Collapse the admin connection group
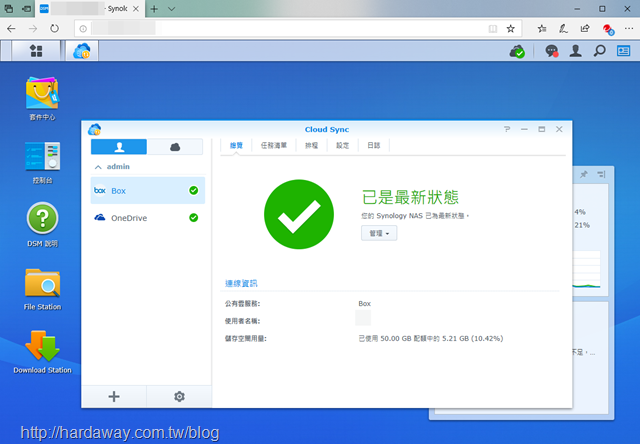640x444 pixels. pyautogui.click(x=98, y=167)
